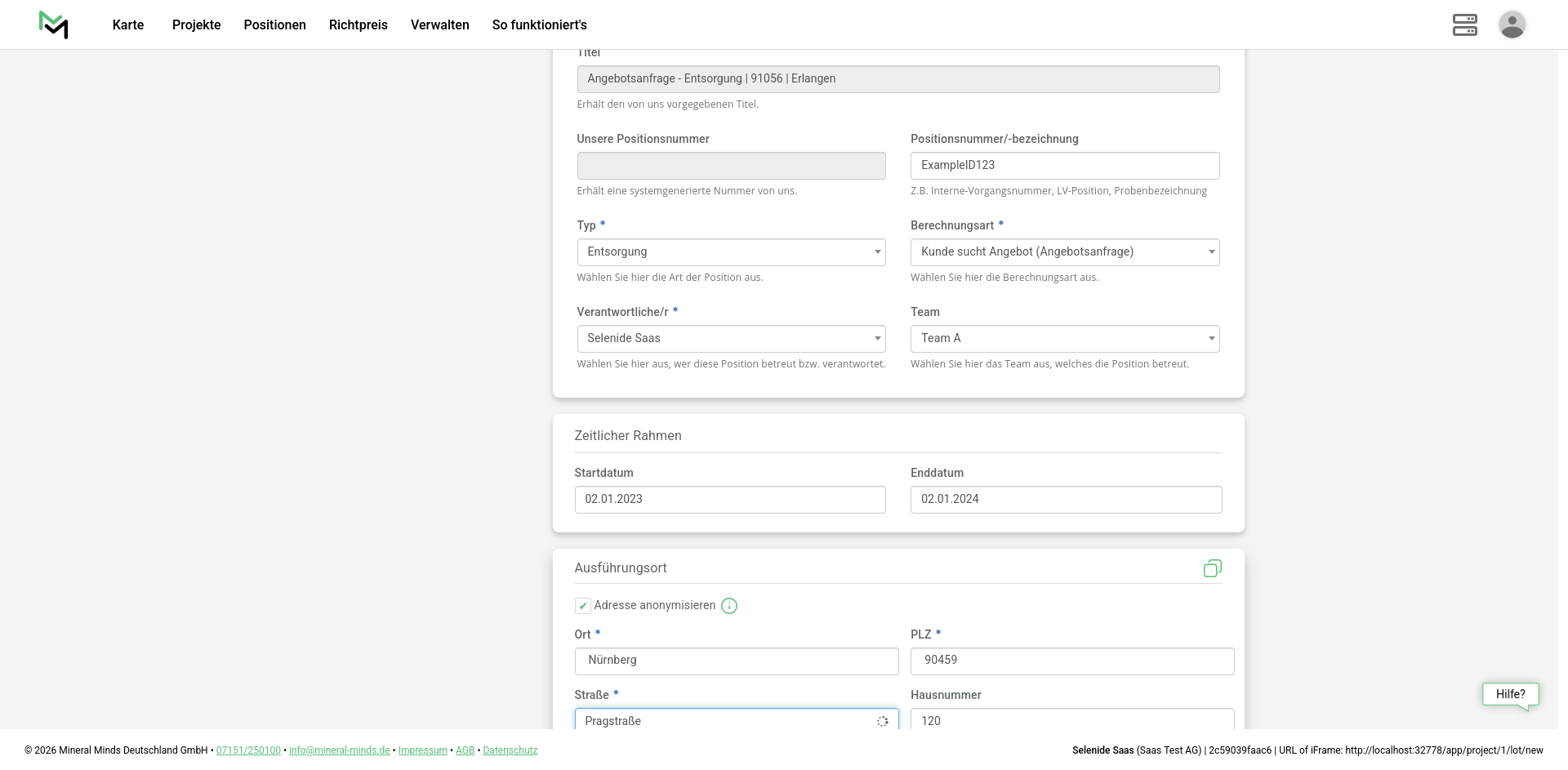Click into the PLZ field
Image resolution: width=1568 pixels, height=770 pixels.
[x=1071, y=661]
